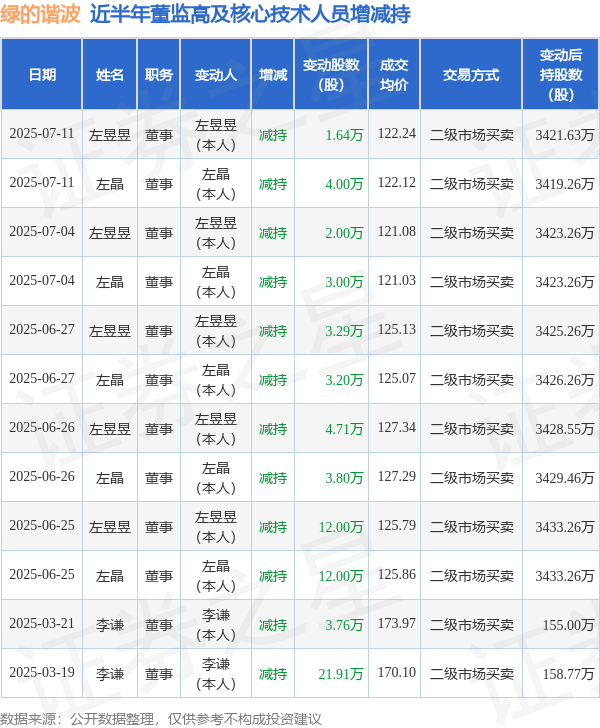This screenshot has height=728, width=600.
Task: Click 左昱昱 name in the 1.64万 row
Action: pos(110,135)
